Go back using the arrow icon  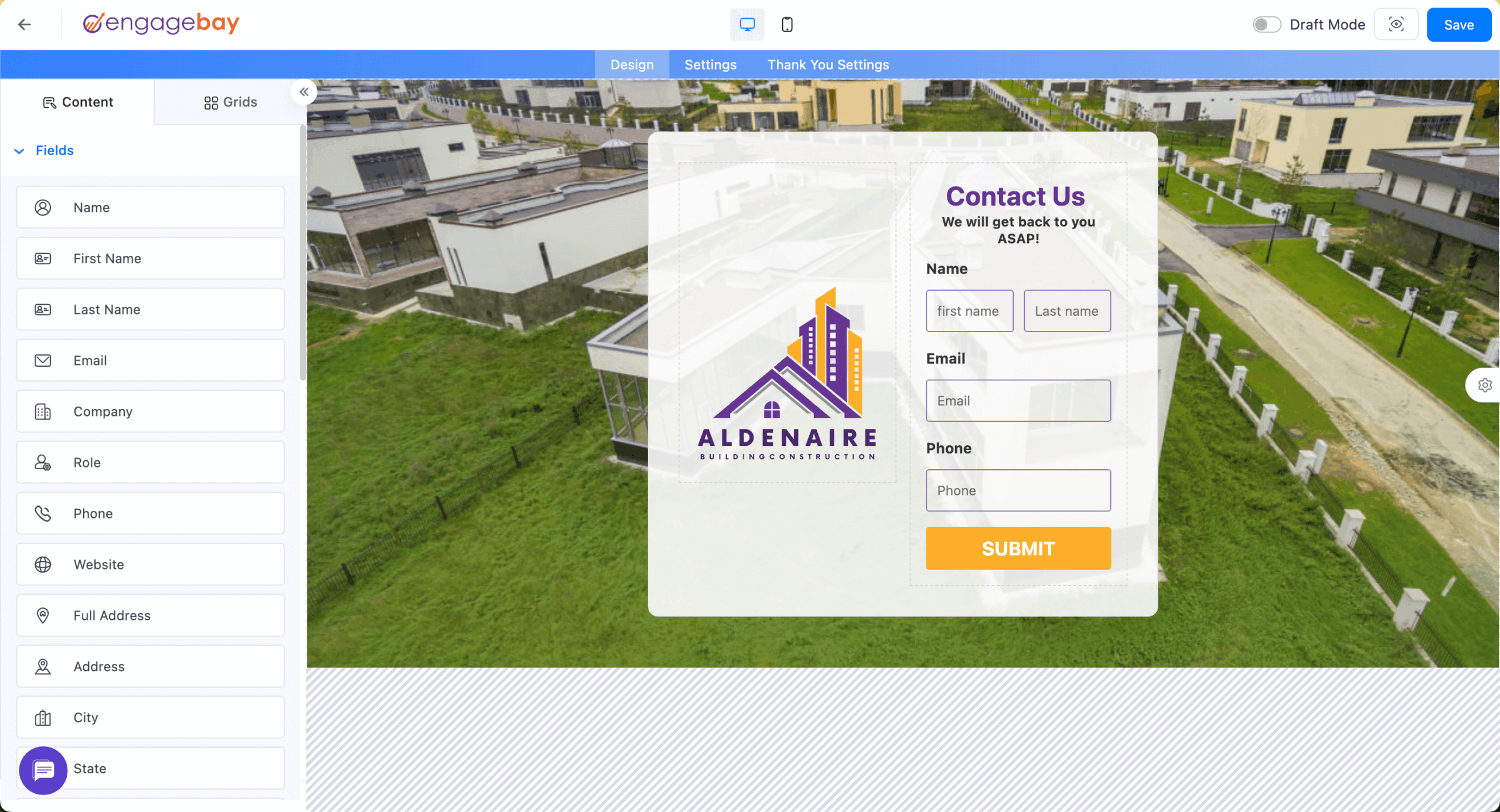point(24,24)
